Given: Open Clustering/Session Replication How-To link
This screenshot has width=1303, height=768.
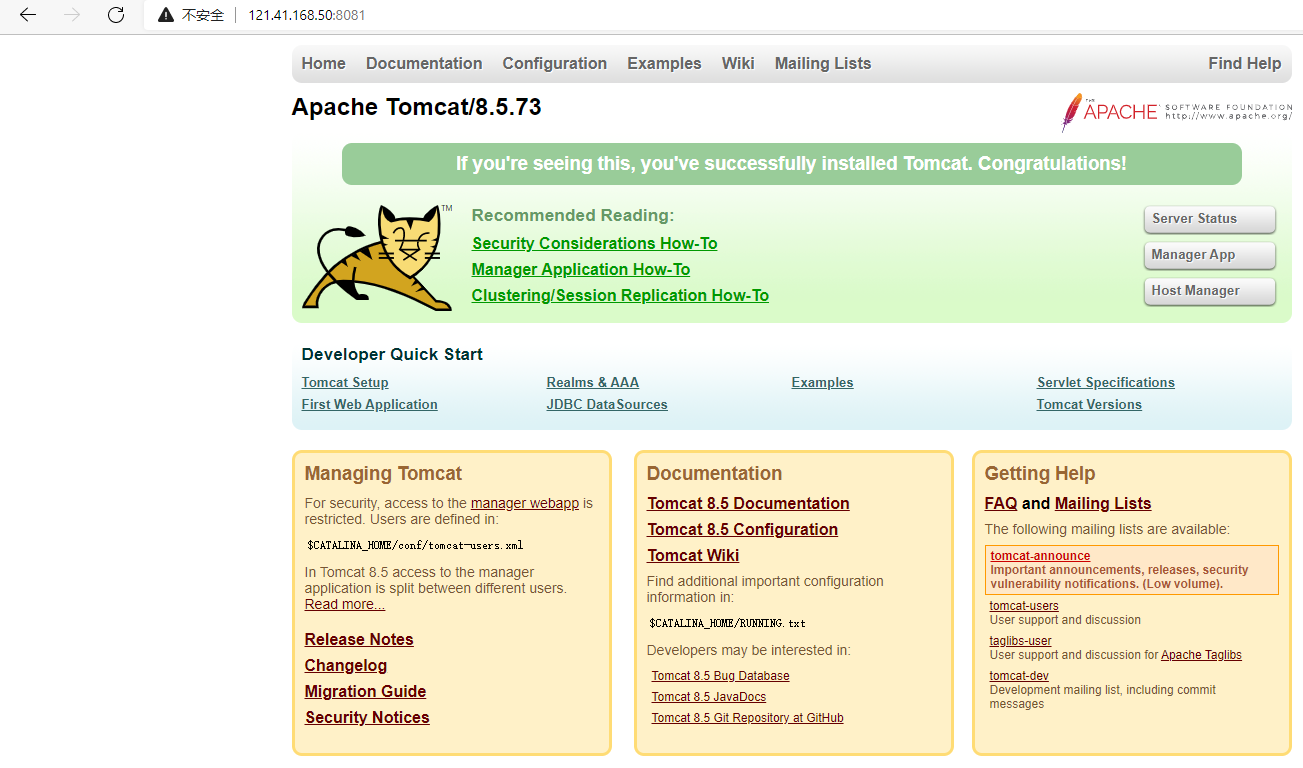Looking at the screenshot, I should coord(620,296).
